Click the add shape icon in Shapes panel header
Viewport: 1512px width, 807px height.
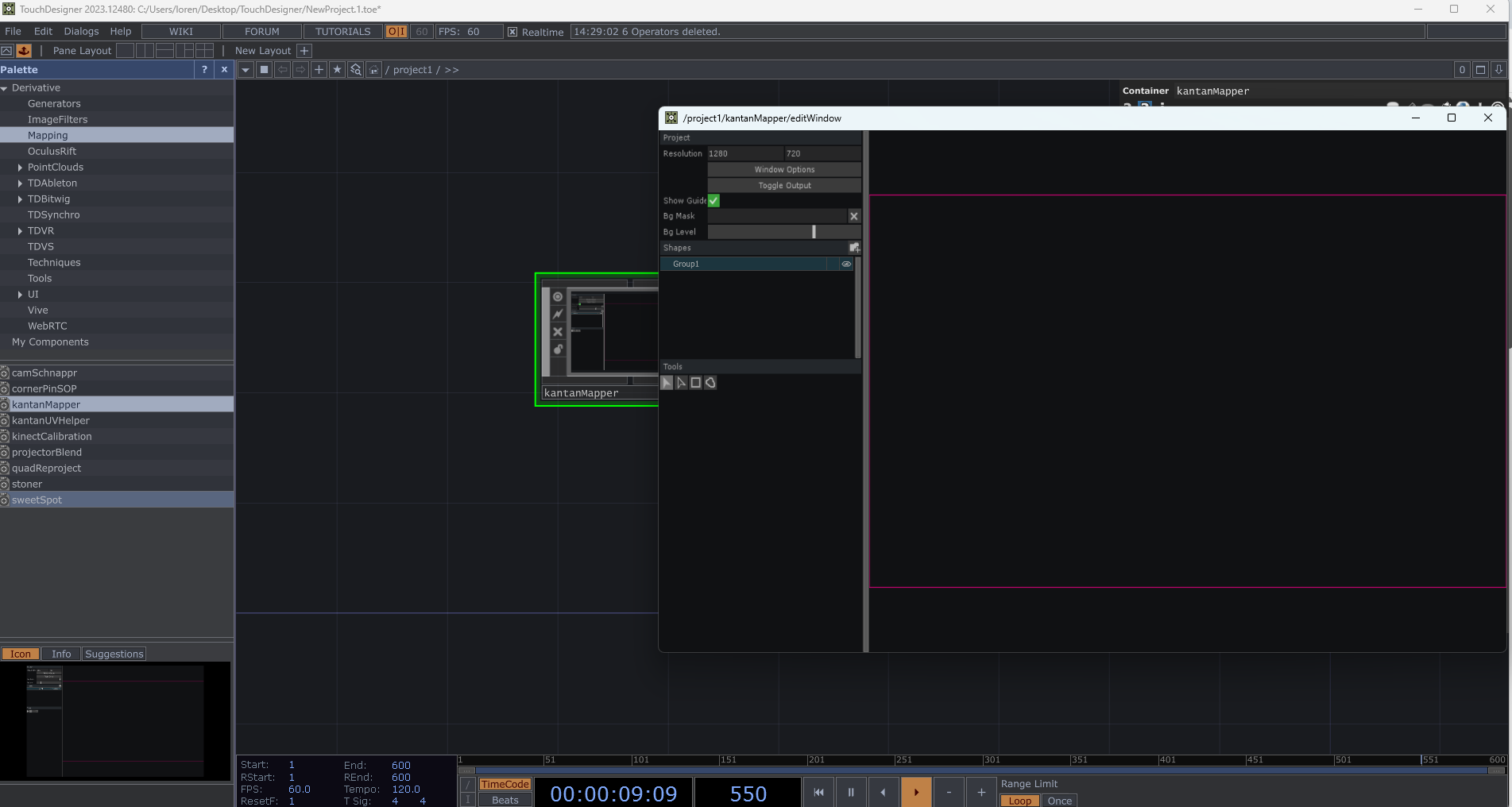tap(854, 247)
